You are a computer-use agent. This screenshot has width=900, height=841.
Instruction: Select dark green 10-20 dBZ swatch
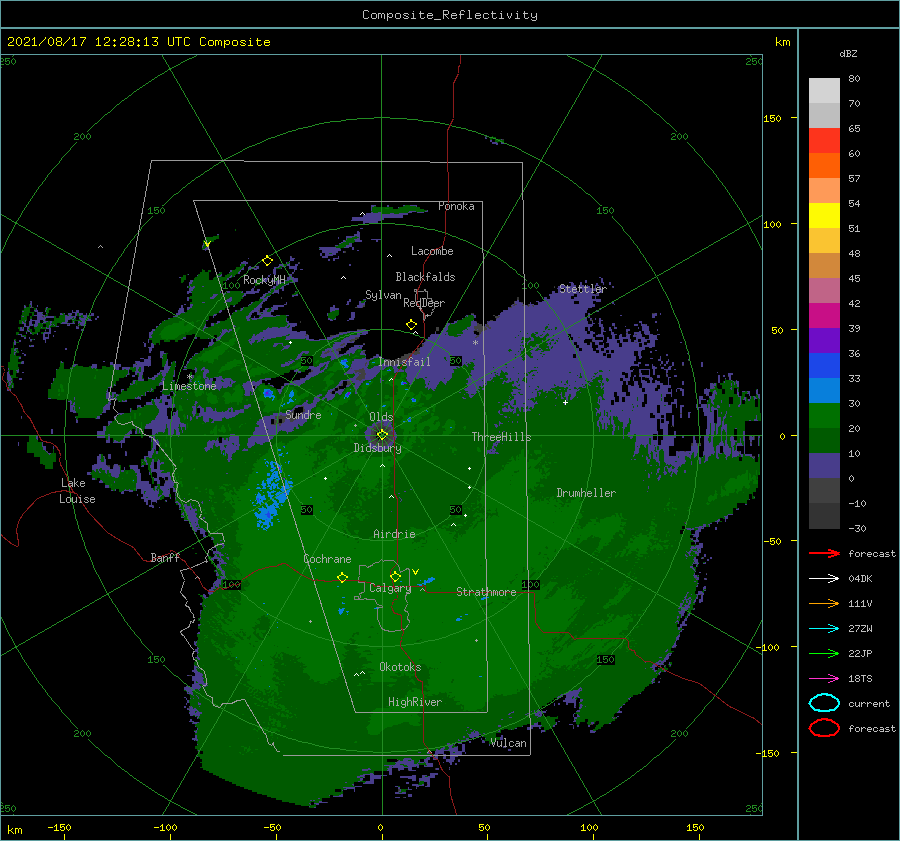pos(824,440)
